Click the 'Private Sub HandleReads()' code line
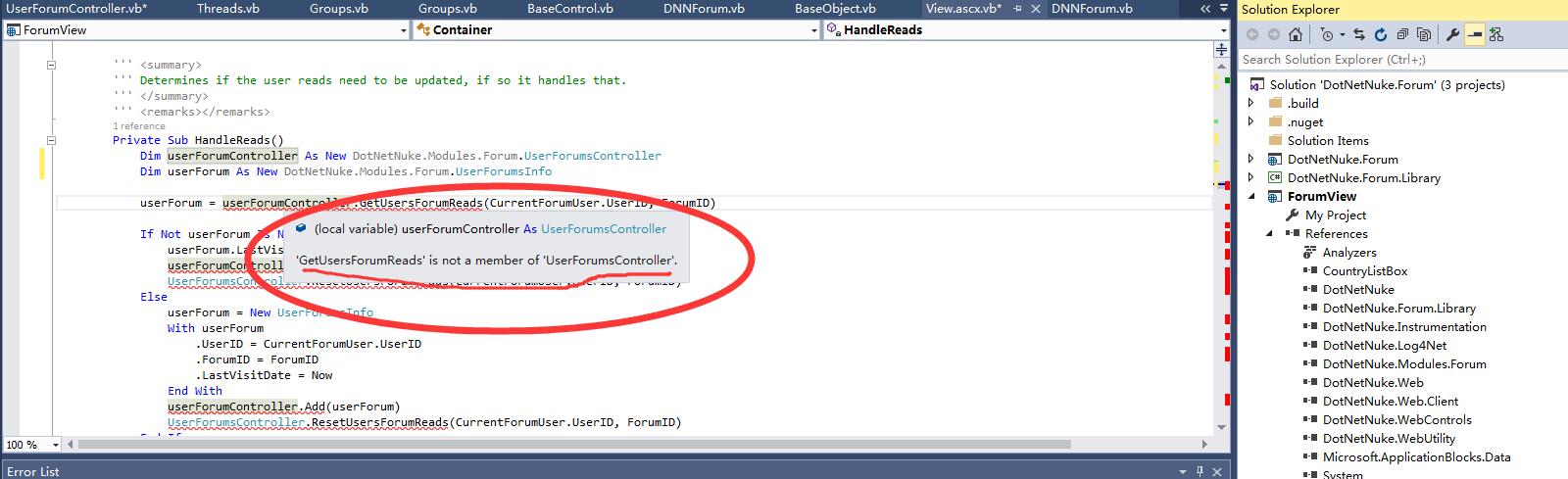Image resolution: width=1568 pixels, height=479 pixels. point(198,140)
